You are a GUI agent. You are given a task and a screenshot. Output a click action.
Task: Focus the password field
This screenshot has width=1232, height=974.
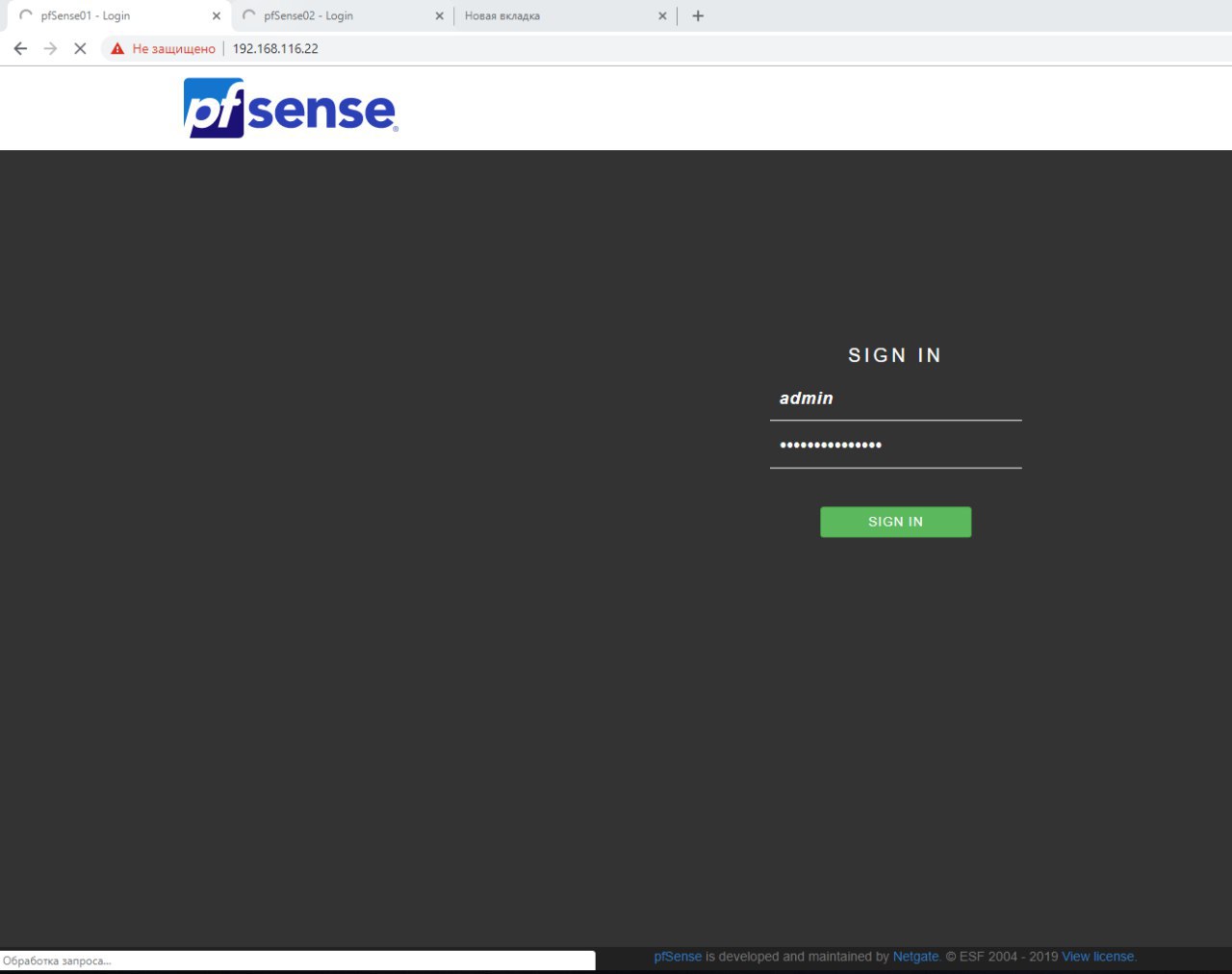895,446
